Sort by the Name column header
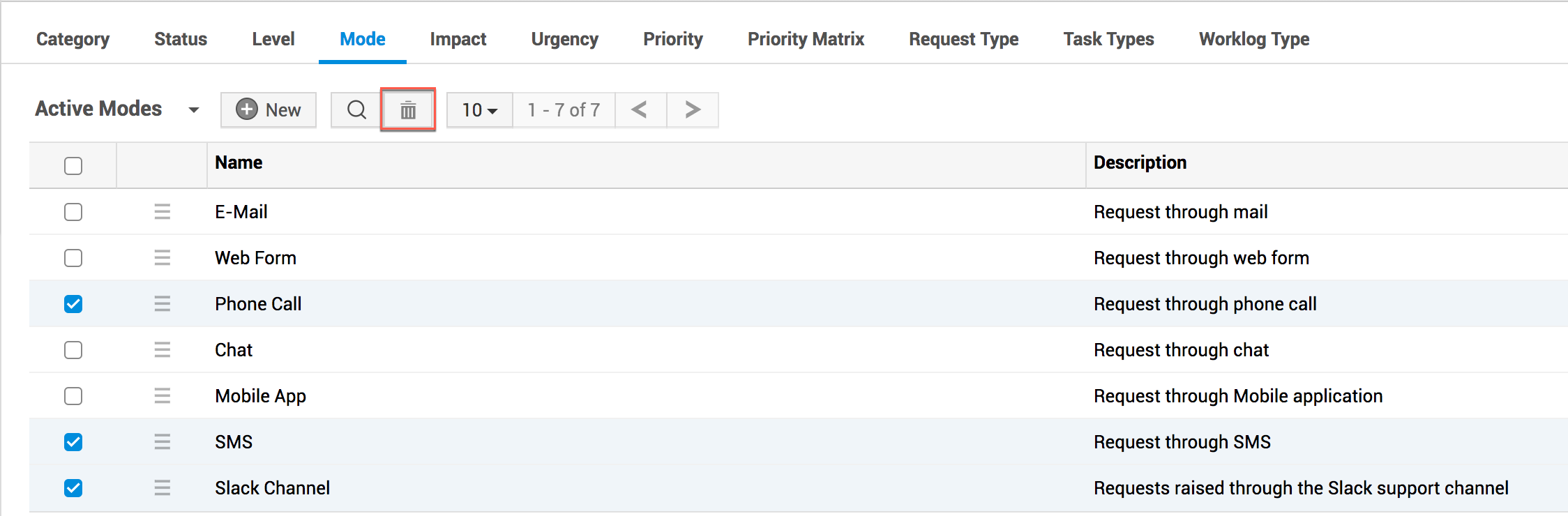Image resolution: width=1568 pixels, height=516 pixels. click(239, 163)
